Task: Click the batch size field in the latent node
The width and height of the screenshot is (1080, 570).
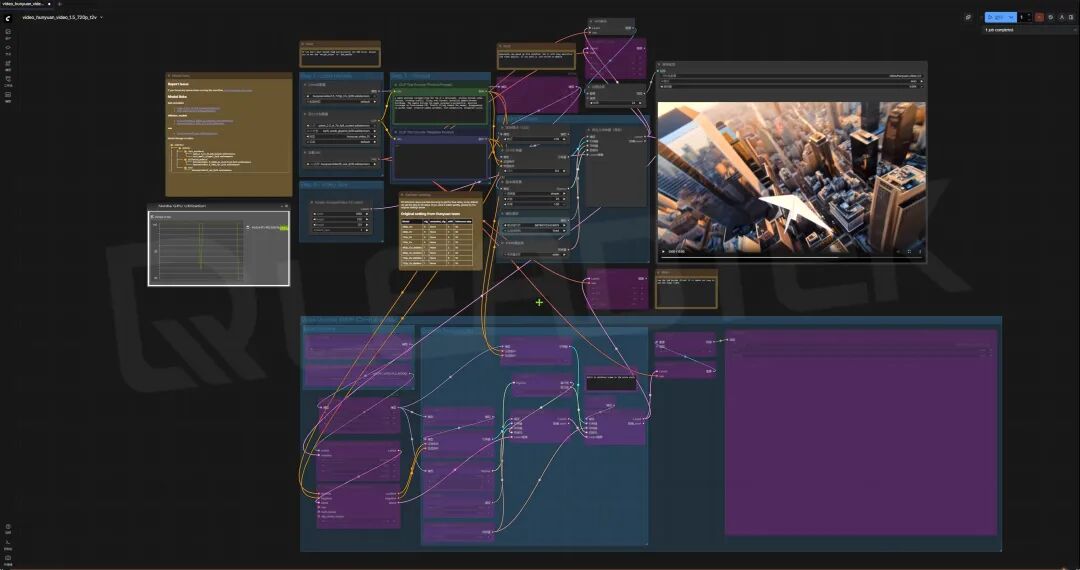Action: click(x=341, y=230)
